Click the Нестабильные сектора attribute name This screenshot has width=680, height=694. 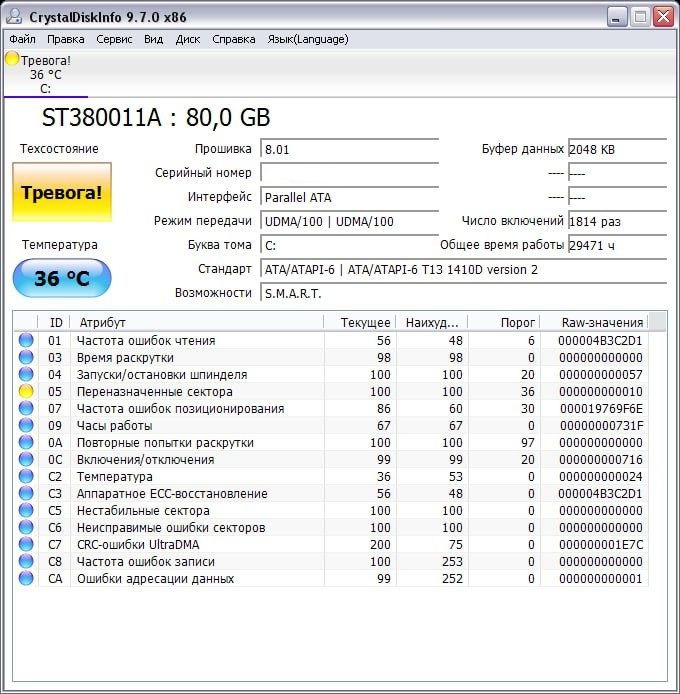(x=143, y=510)
